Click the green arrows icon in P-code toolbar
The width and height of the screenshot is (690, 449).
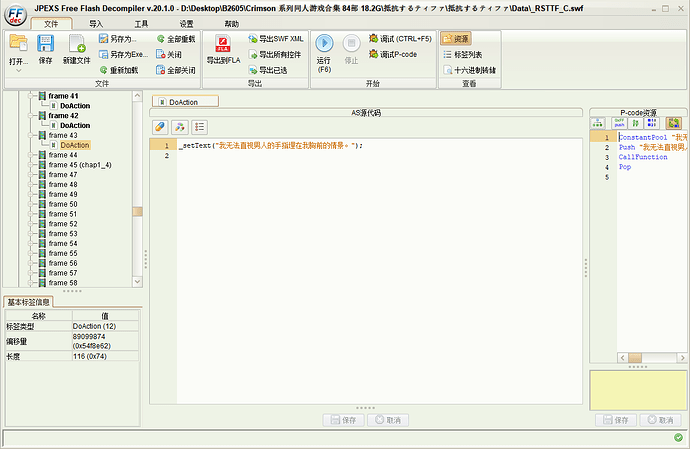click(635, 123)
